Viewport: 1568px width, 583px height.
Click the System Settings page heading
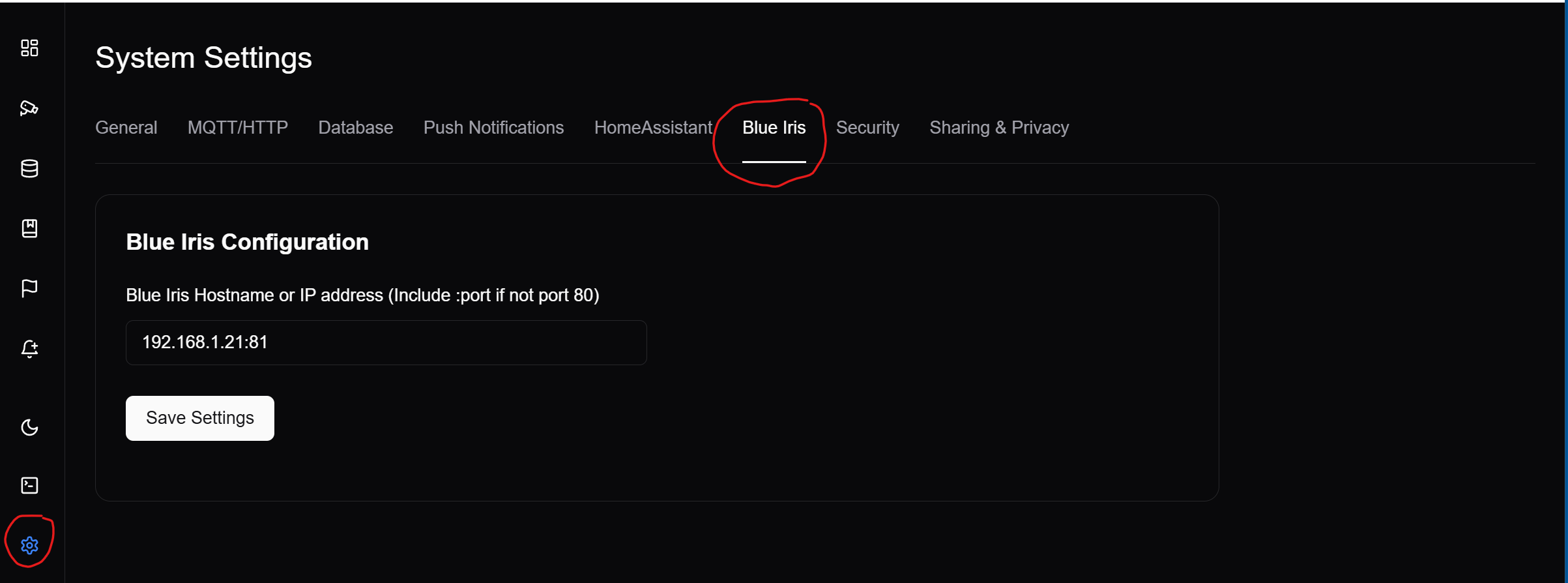click(x=203, y=58)
